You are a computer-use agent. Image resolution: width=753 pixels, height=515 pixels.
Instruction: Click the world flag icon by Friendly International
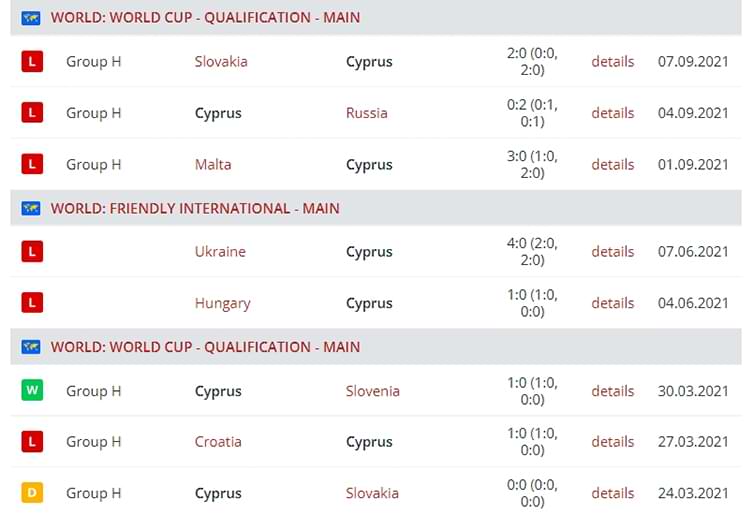pyautogui.click(x=31, y=208)
